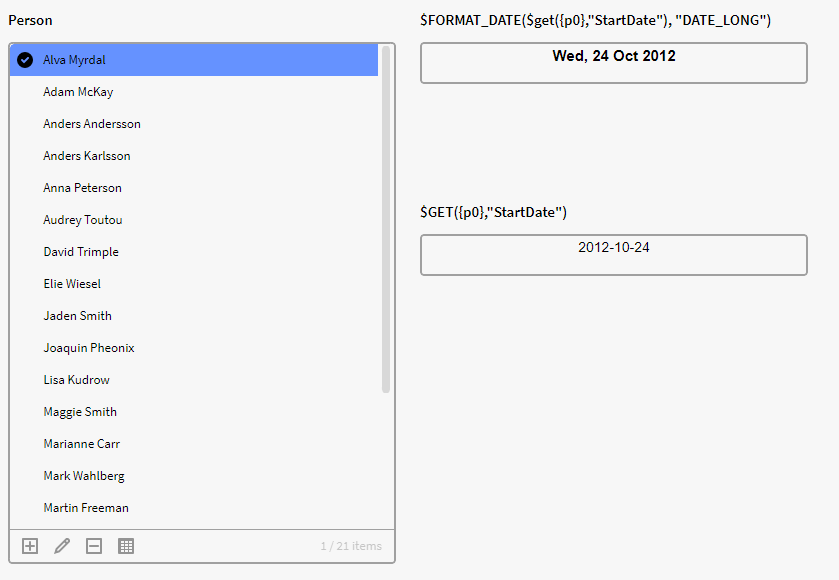Click the add item plus icon

(30, 546)
